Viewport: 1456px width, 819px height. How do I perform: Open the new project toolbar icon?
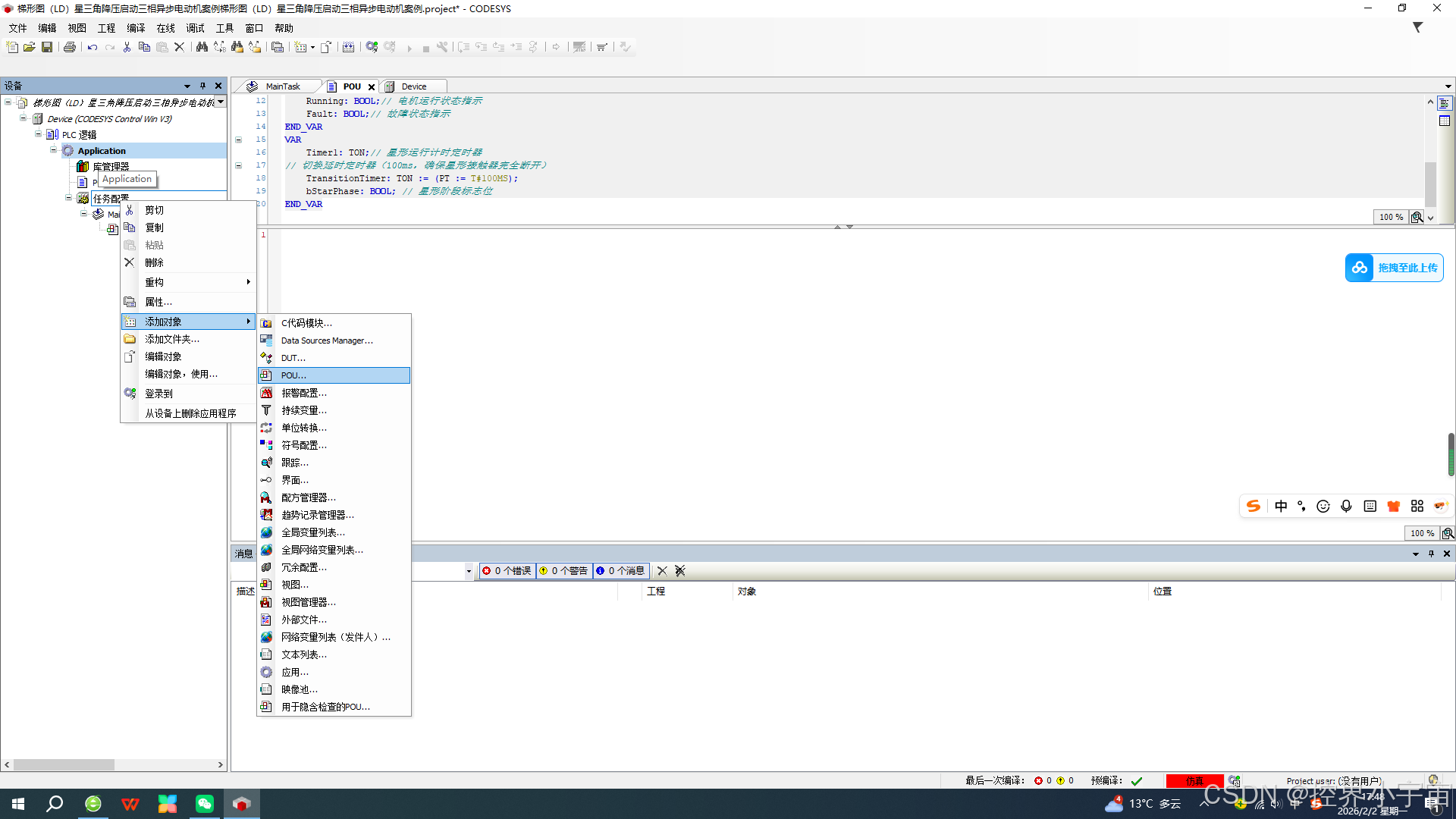[x=12, y=47]
